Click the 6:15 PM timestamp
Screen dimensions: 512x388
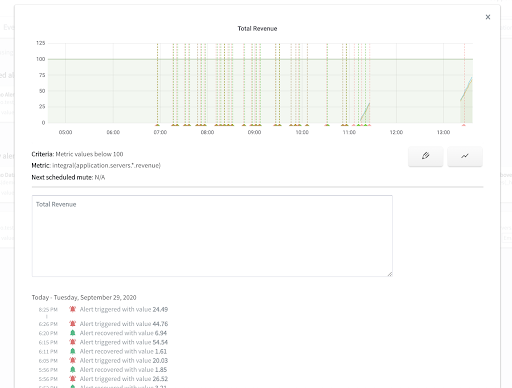pyautogui.click(x=48, y=342)
